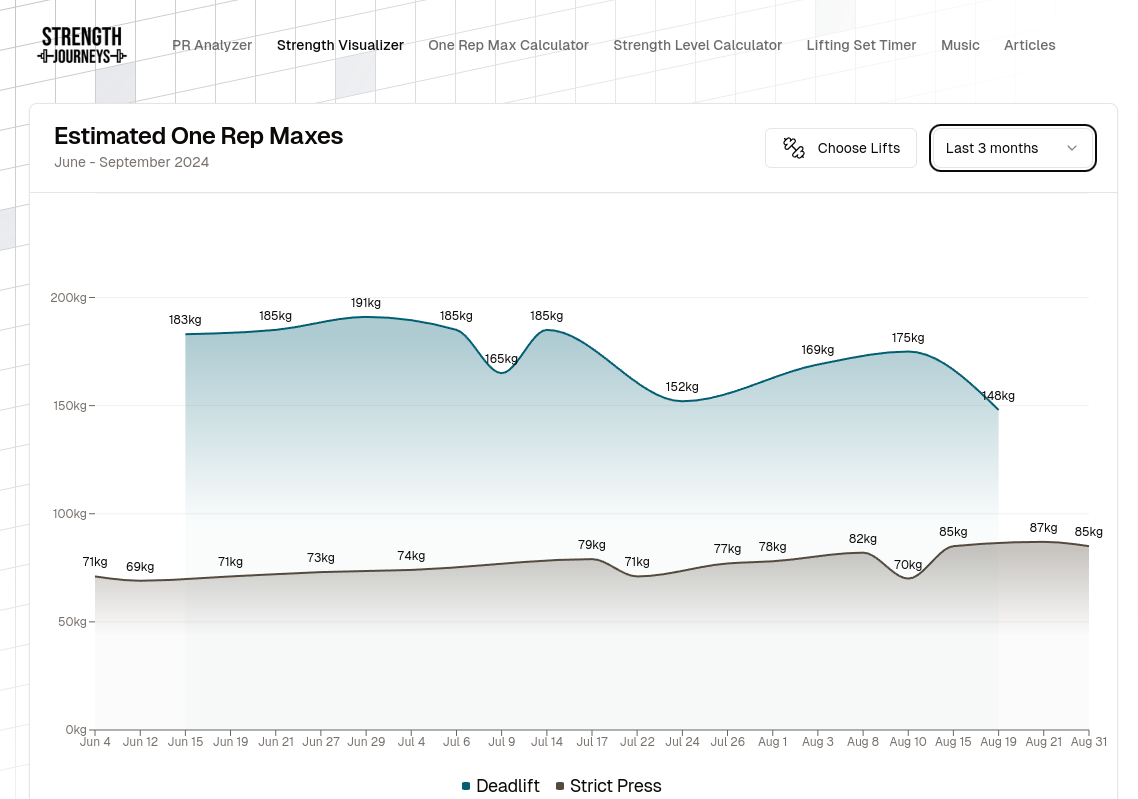Go to the Lifting Set Timer

click(861, 45)
